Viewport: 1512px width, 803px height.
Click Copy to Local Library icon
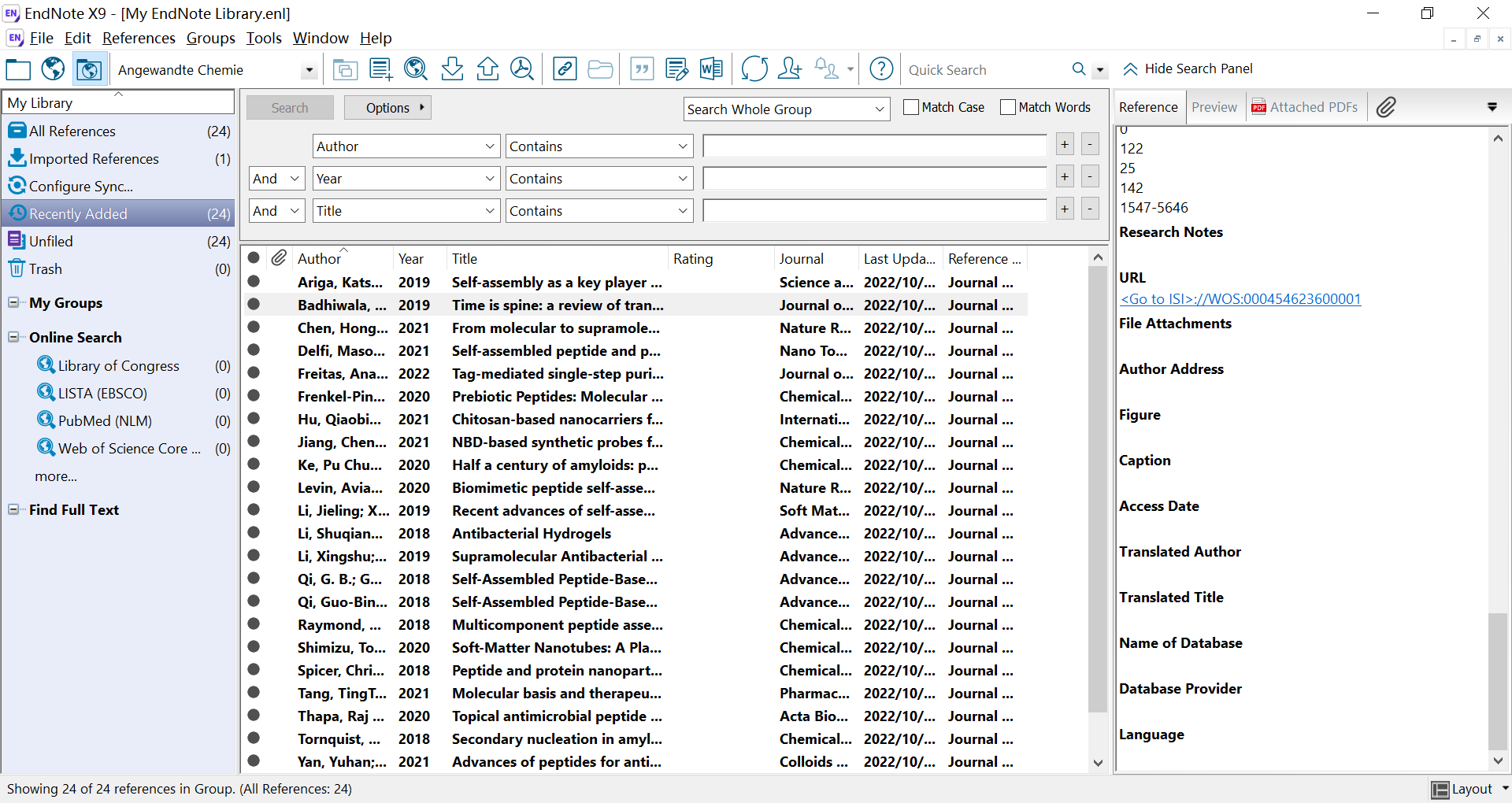345,69
